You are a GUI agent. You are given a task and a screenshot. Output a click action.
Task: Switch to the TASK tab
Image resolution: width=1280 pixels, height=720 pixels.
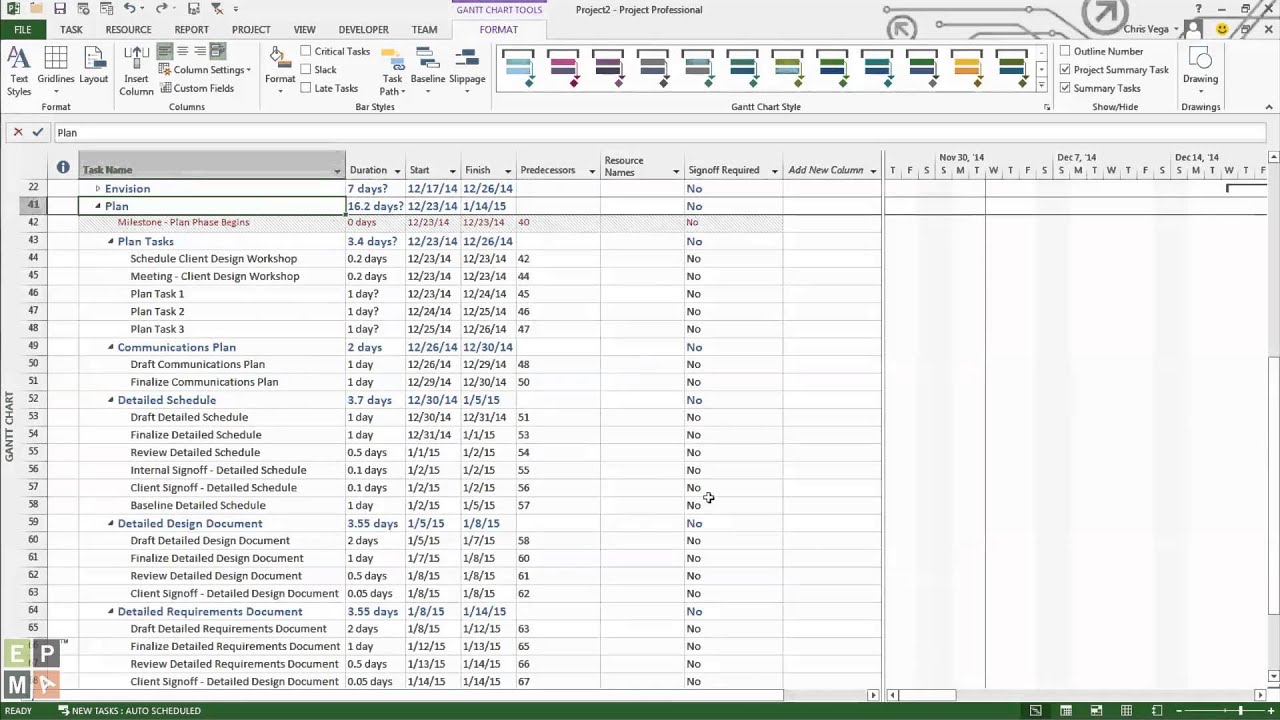pos(71,30)
